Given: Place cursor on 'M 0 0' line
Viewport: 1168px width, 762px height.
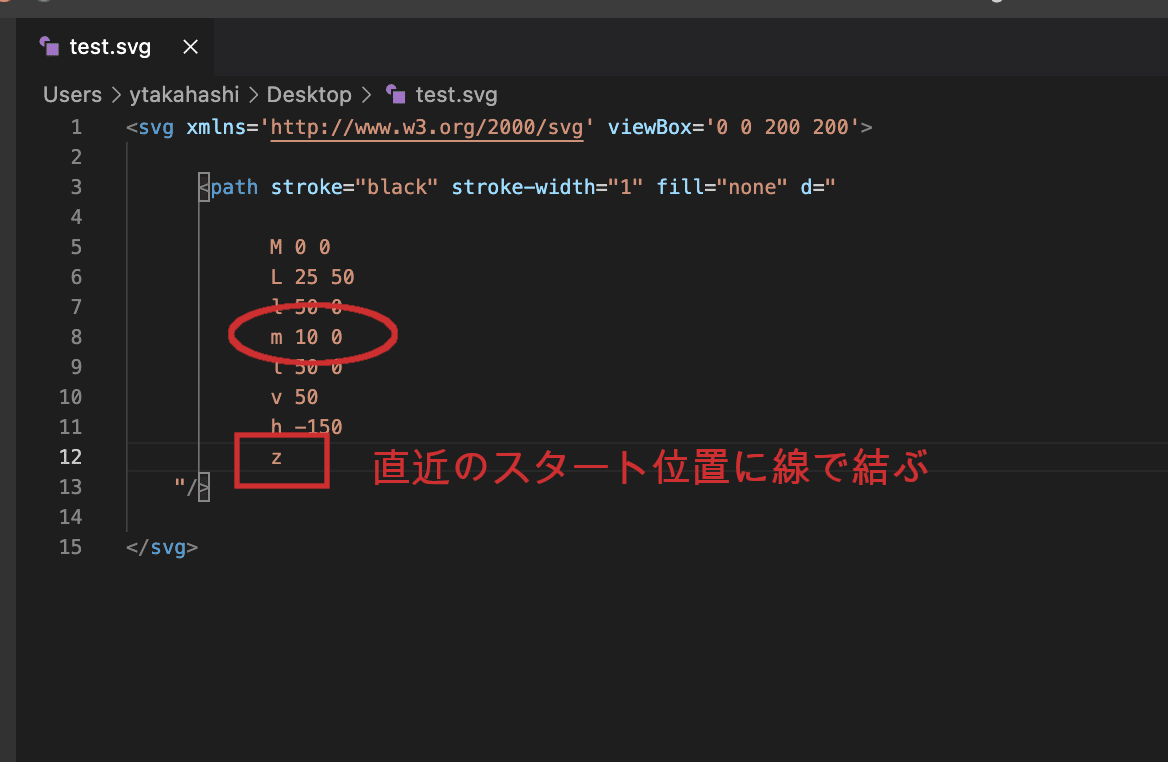Looking at the screenshot, I should point(300,247).
